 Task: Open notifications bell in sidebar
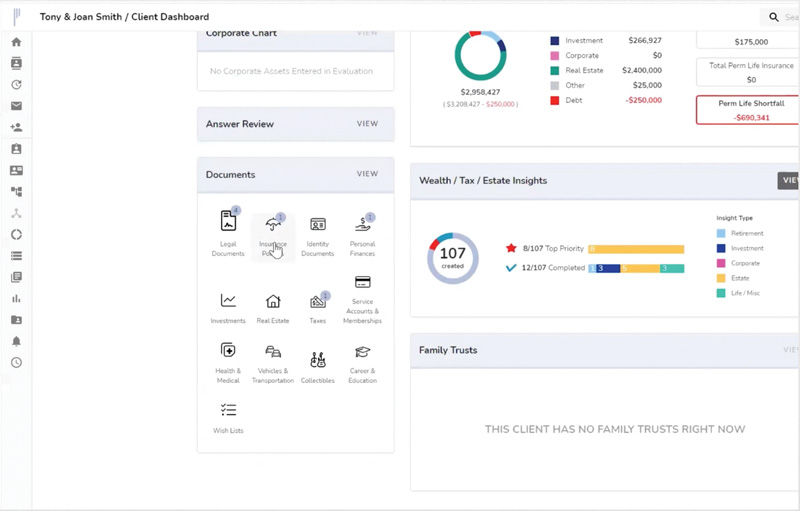pos(16,341)
